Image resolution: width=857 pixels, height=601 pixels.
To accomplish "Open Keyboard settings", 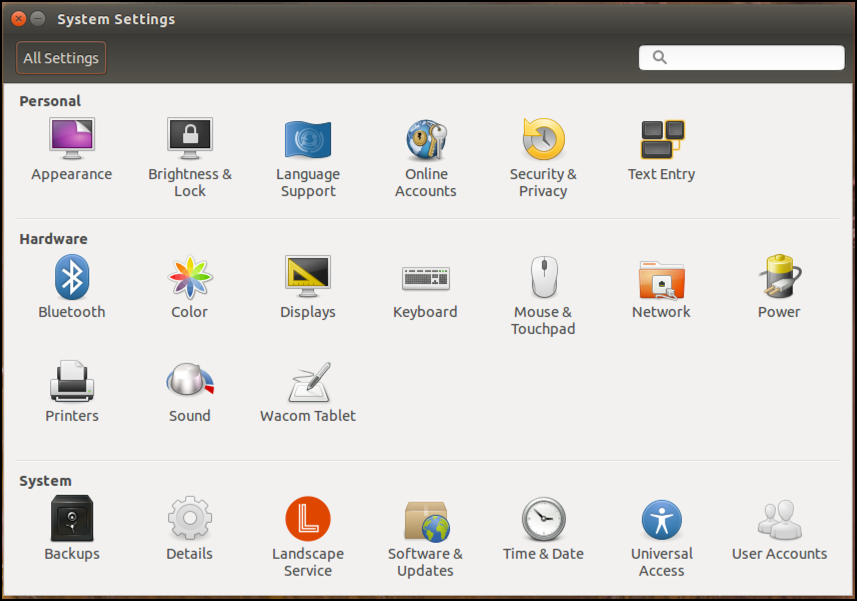I will tap(425, 288).
